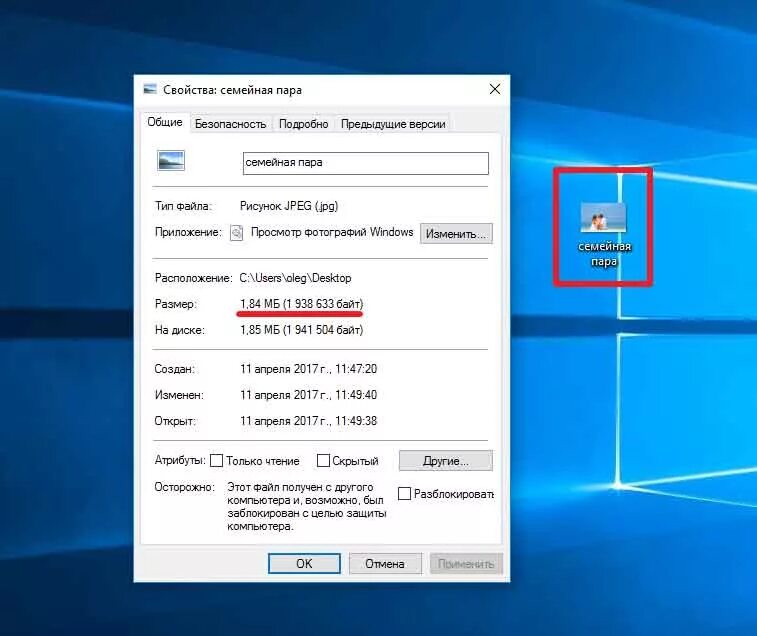The image size is (757, 636).
Task: Click the Приложение: label
Action: point(188,232)
